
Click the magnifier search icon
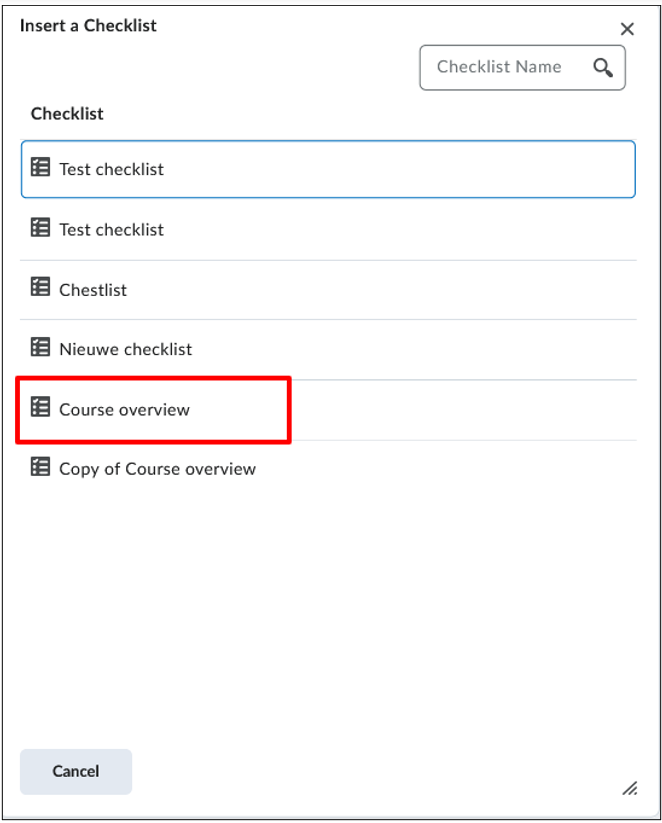[x=602, y=68]
